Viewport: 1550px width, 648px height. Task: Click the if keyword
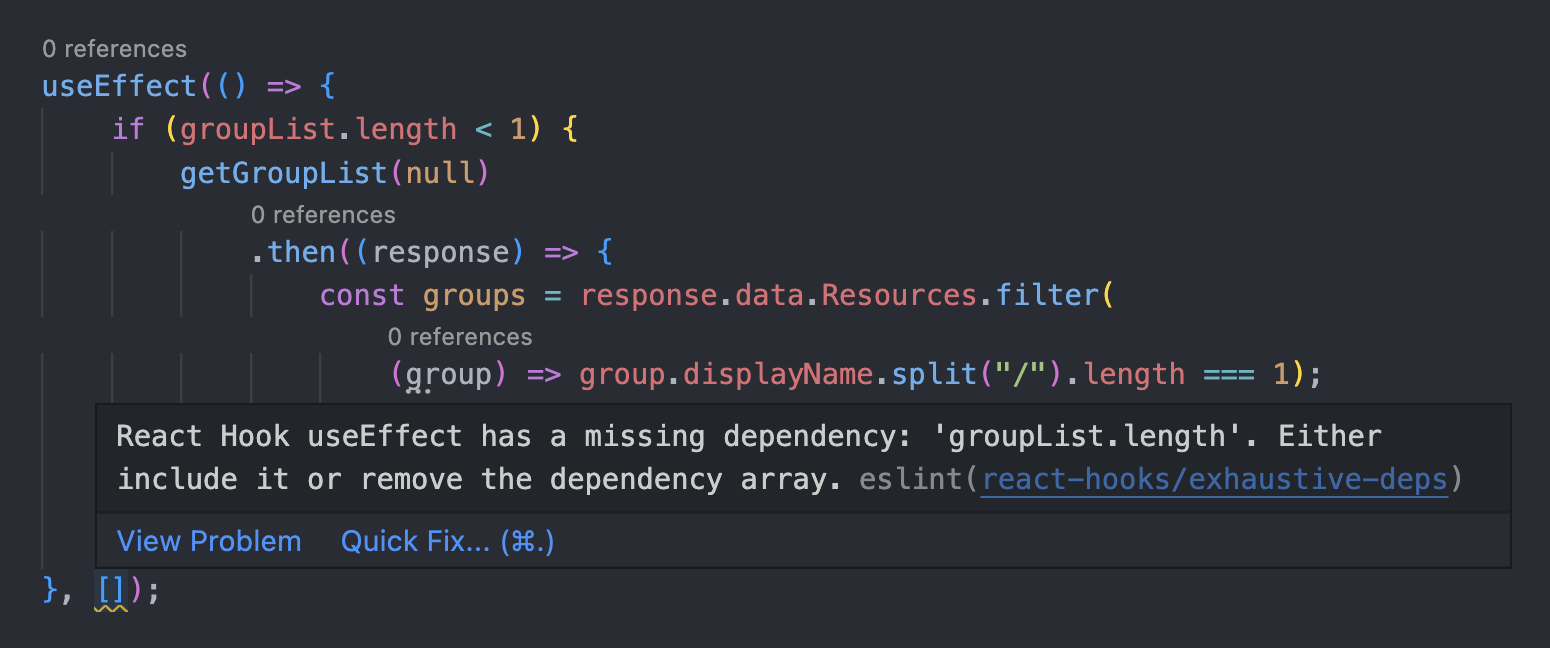pyautogui.click(x=128, y=129)
